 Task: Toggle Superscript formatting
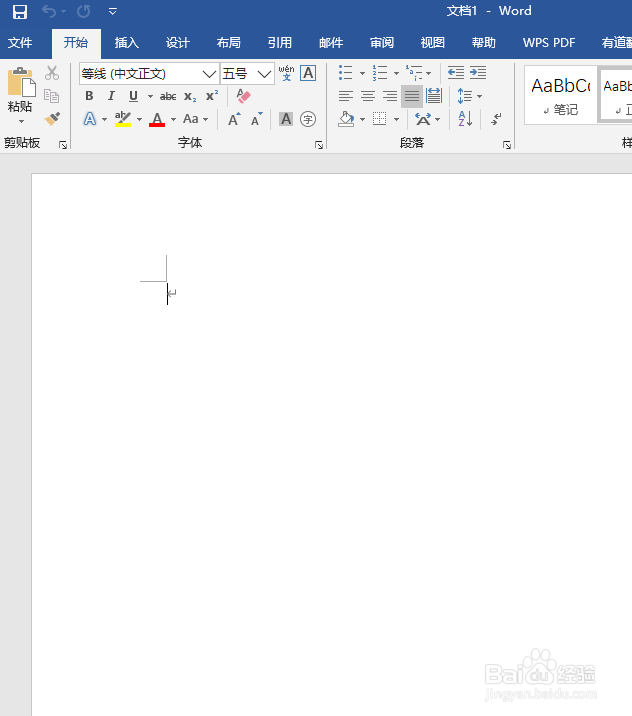tap(212, 96)
